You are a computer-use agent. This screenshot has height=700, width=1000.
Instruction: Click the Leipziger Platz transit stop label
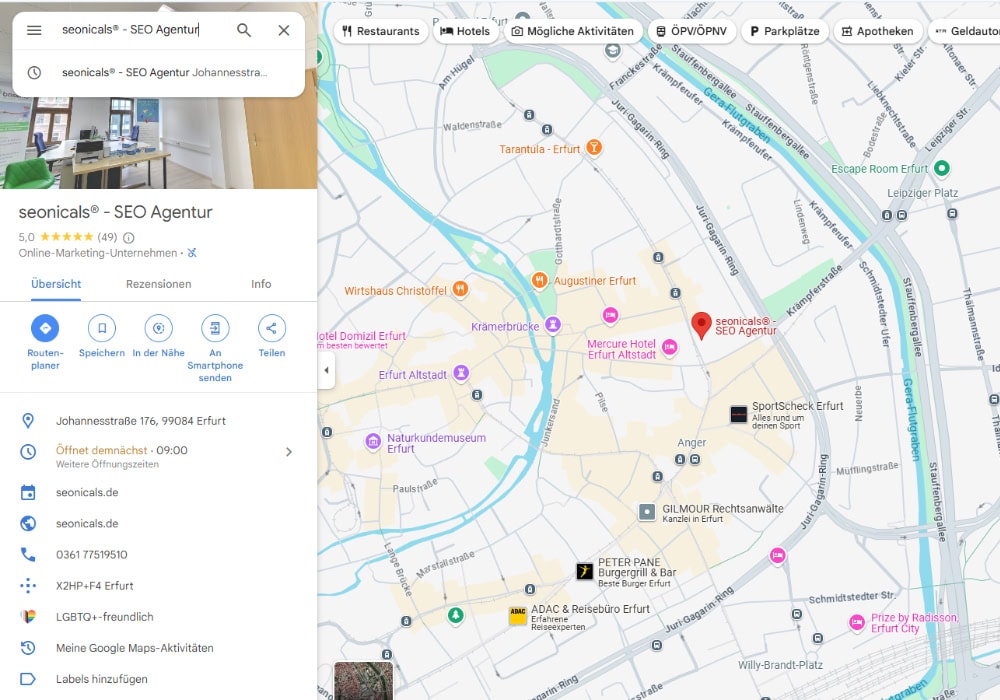[922, 193]
